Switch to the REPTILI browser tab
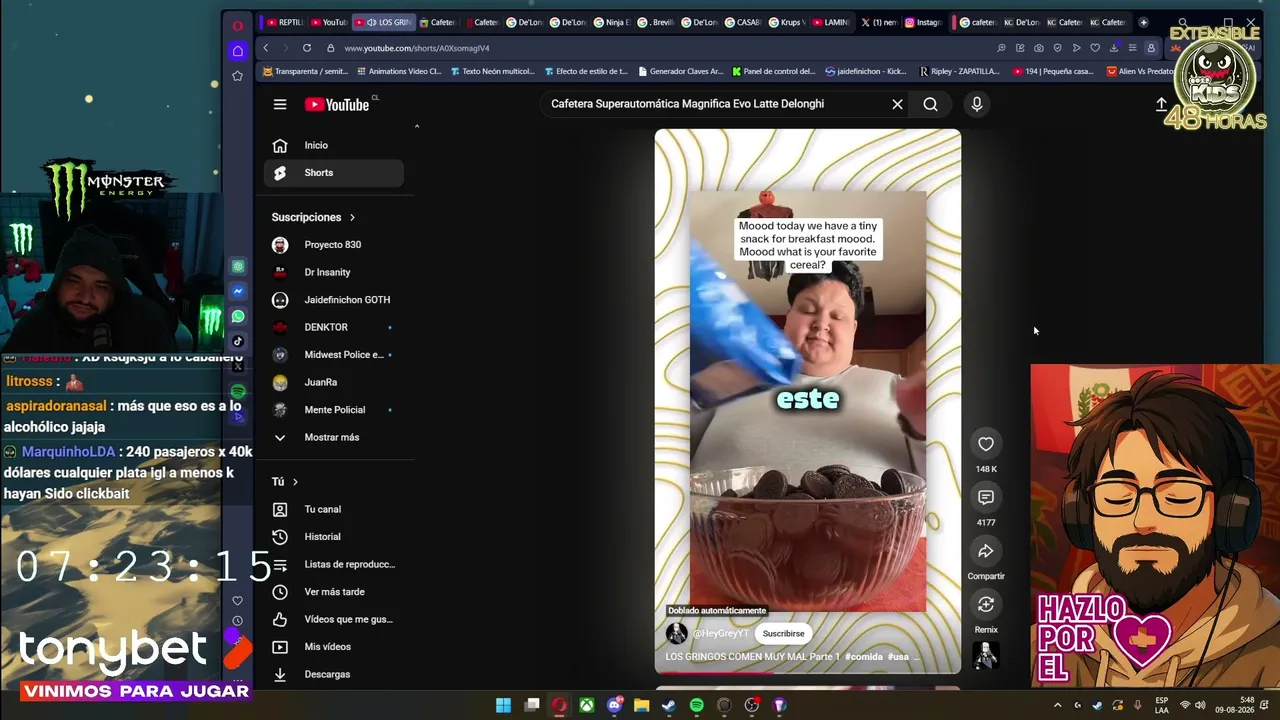Screen dimensions: 1280x720 285,22
